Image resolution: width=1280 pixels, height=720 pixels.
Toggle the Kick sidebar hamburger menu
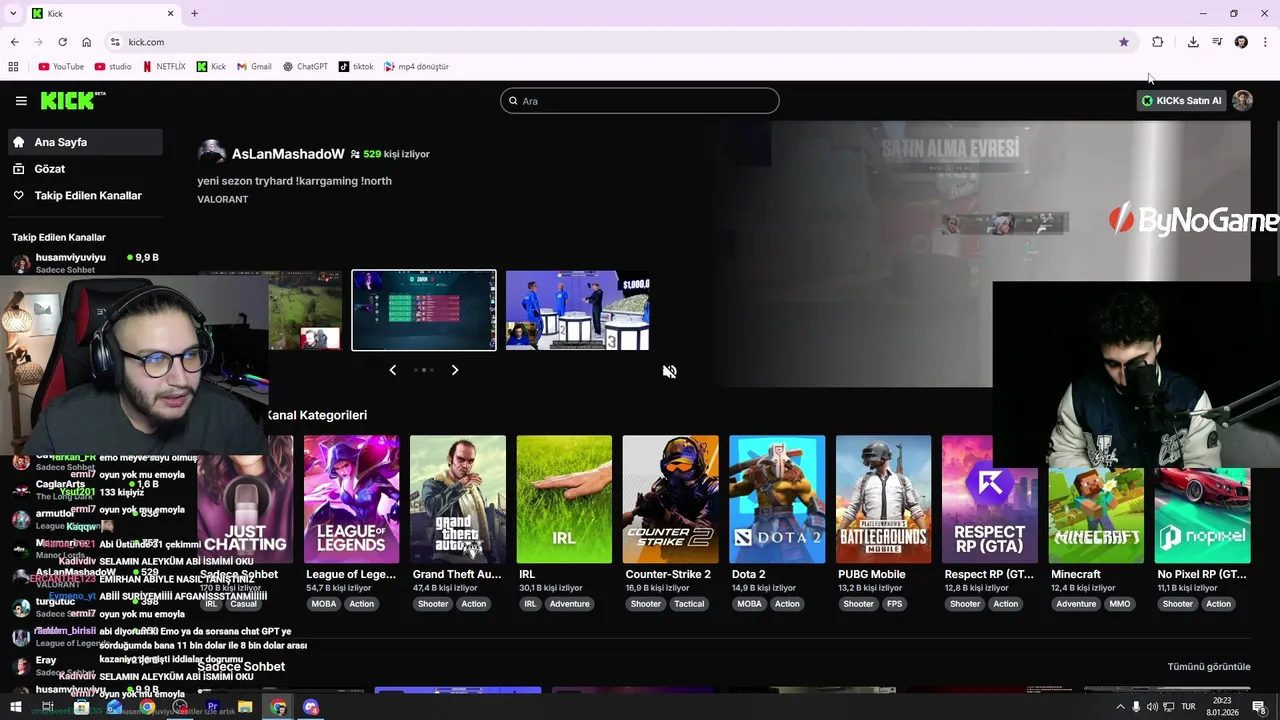point(21,100)
